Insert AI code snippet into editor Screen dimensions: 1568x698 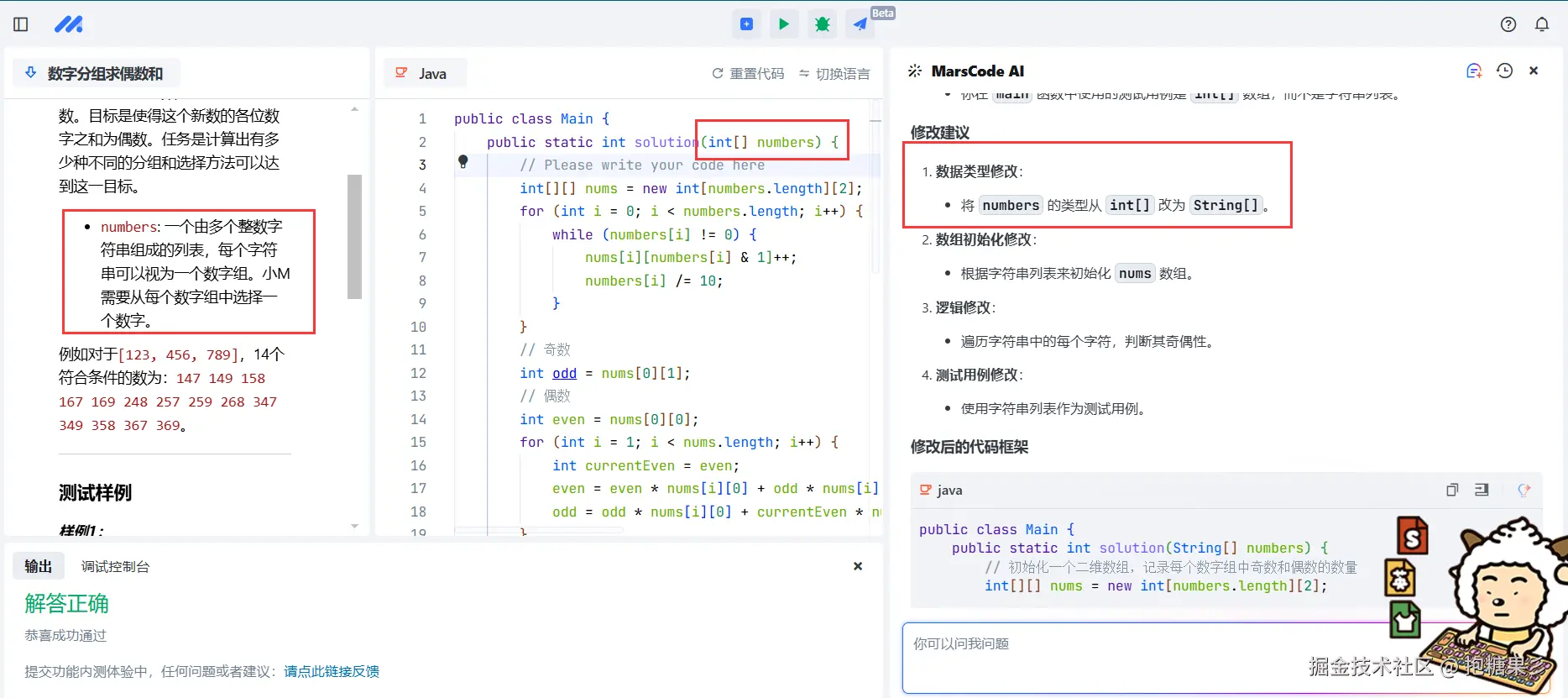coord(1482,490)
